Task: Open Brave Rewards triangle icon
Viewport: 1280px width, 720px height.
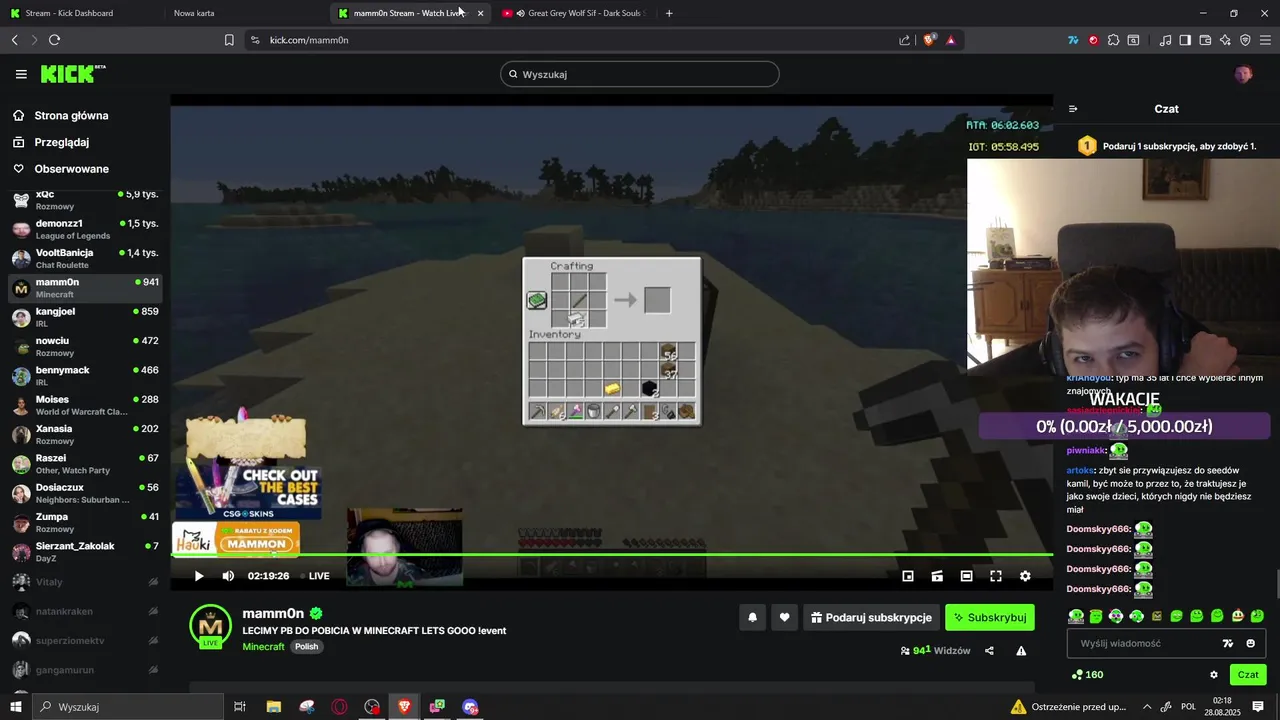Action: (x=950, y=40)
